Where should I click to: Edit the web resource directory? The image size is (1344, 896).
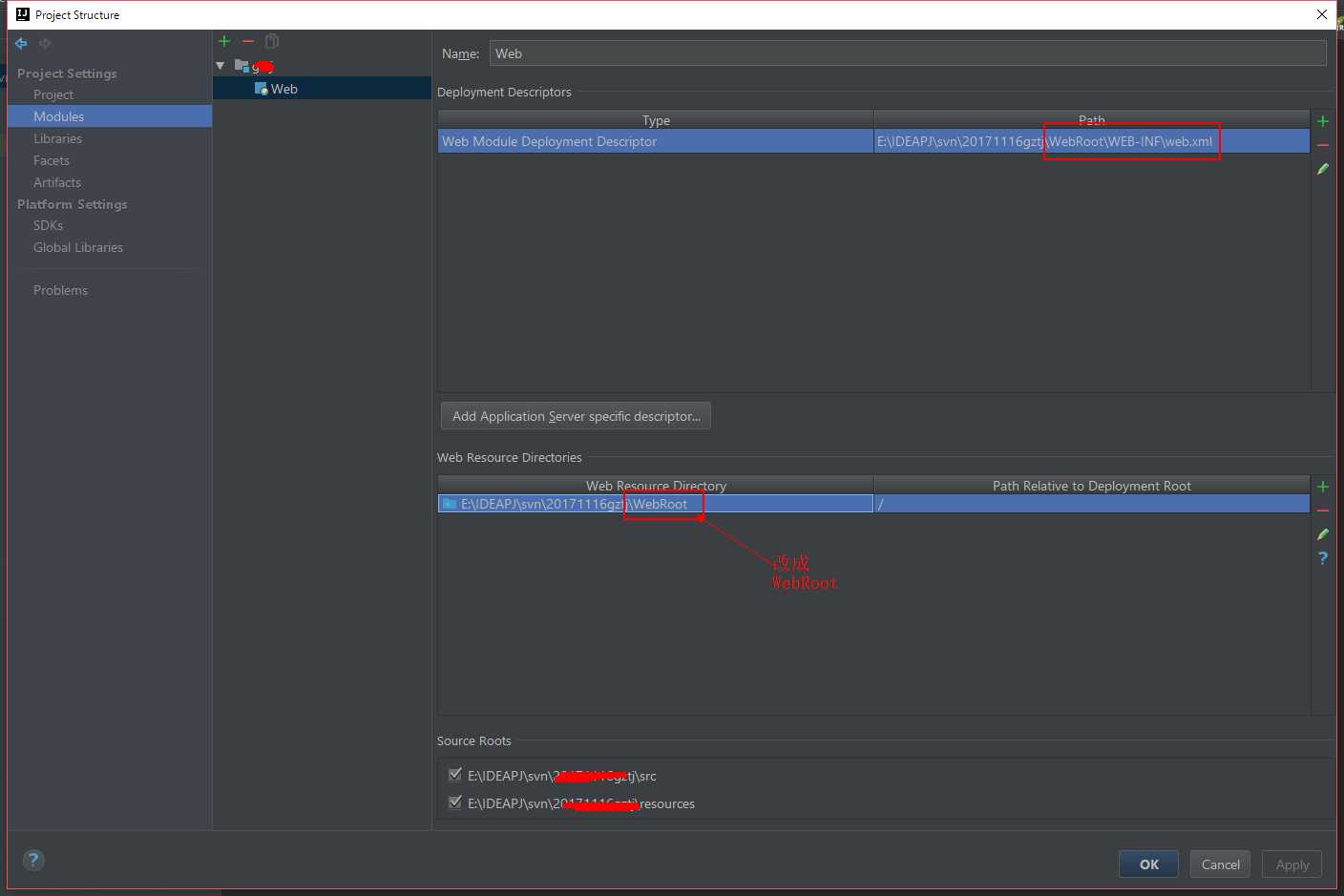click(x=1323, y=534)
